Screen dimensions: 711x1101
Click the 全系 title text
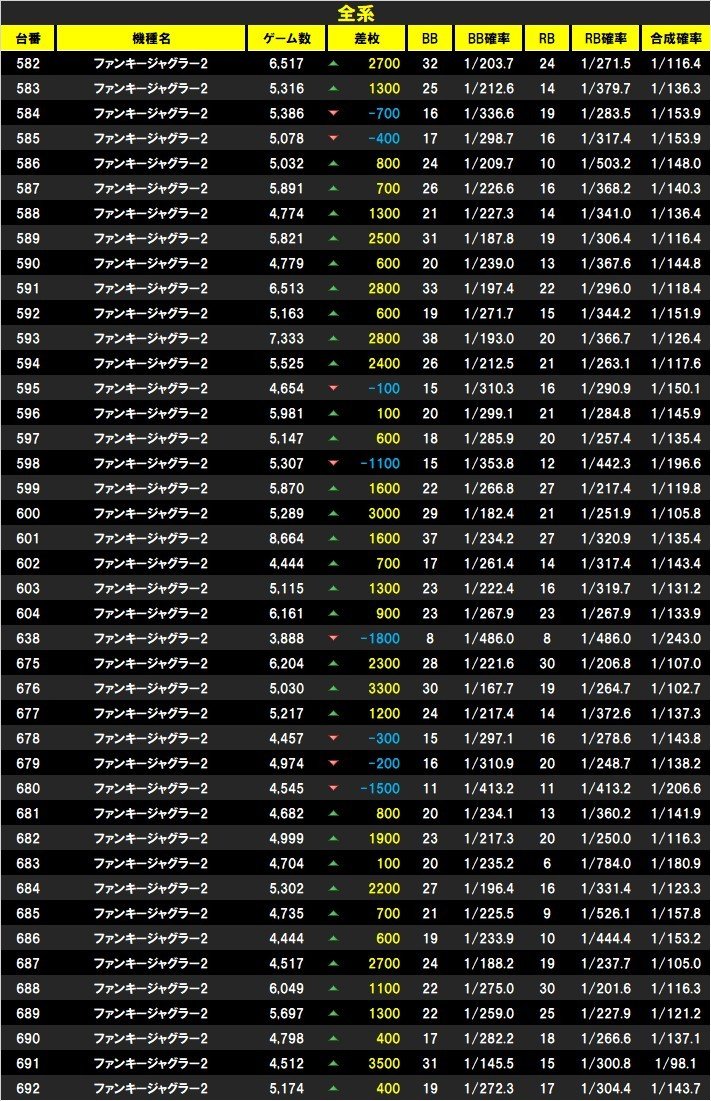(355, 13)
